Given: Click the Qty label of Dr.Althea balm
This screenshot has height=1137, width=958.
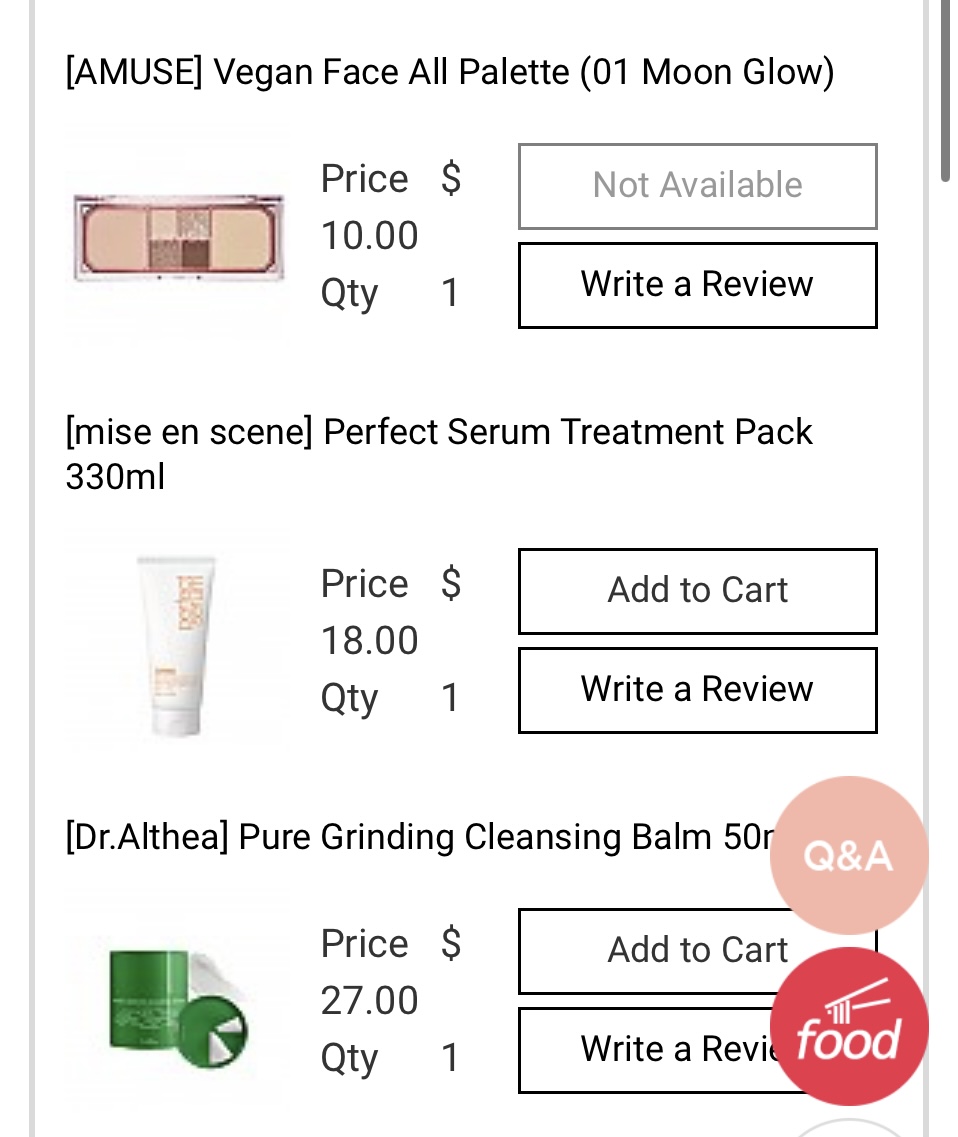Looking at the screenshot, I should 349,1058.
